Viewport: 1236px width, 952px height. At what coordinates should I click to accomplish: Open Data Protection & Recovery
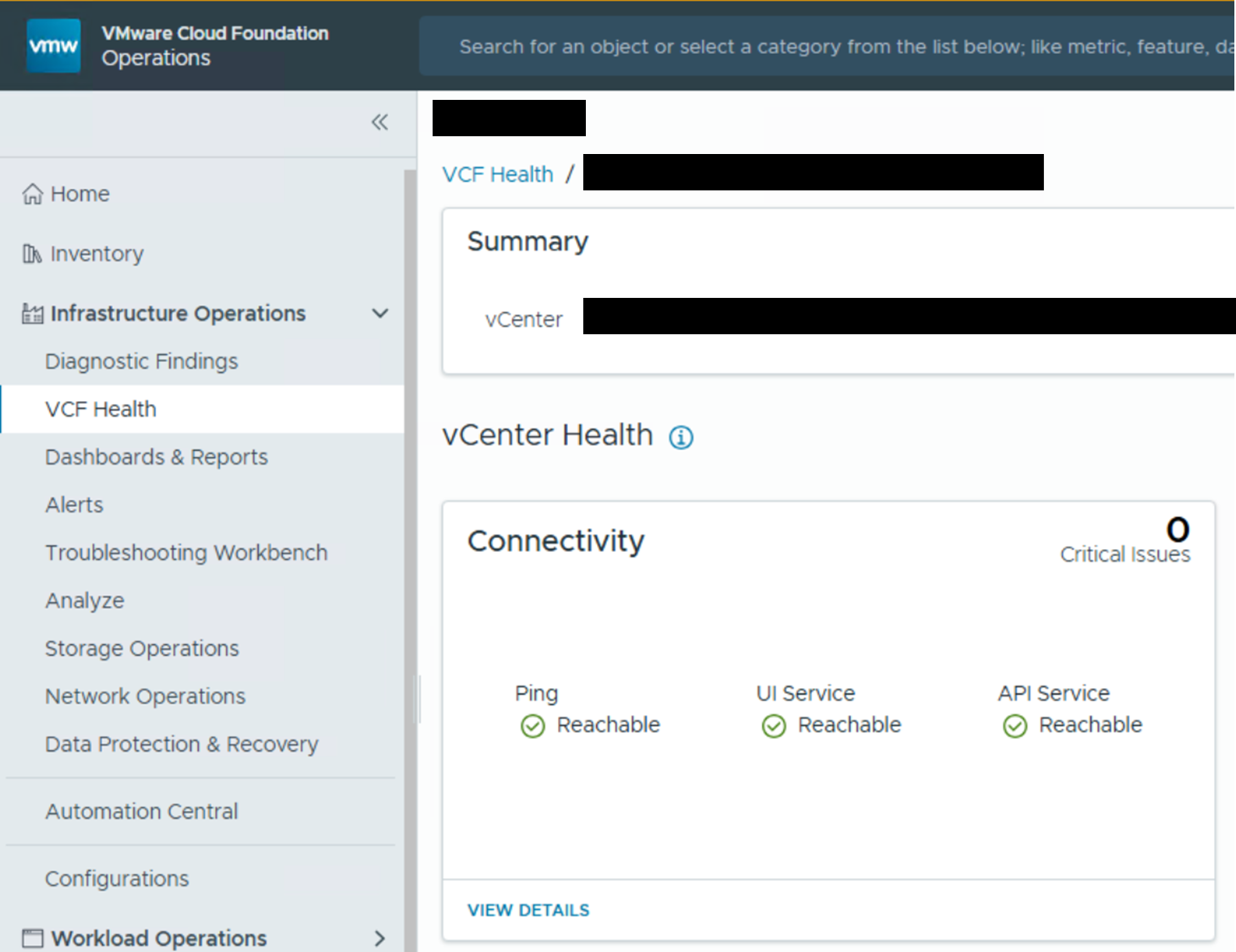[181, 744]
